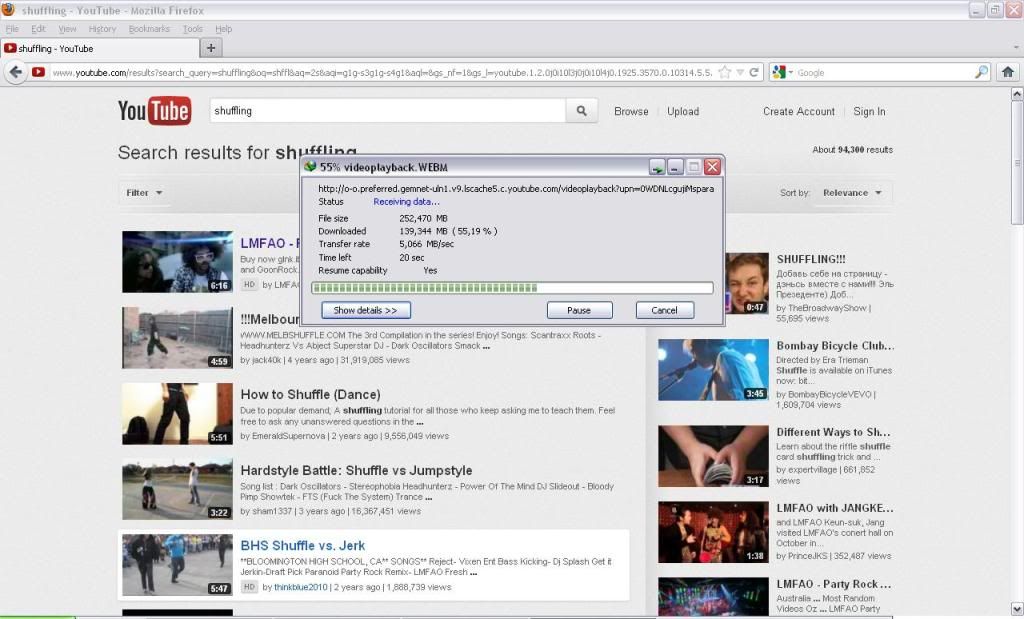Click the download progress bar

(x=511, y=288)
